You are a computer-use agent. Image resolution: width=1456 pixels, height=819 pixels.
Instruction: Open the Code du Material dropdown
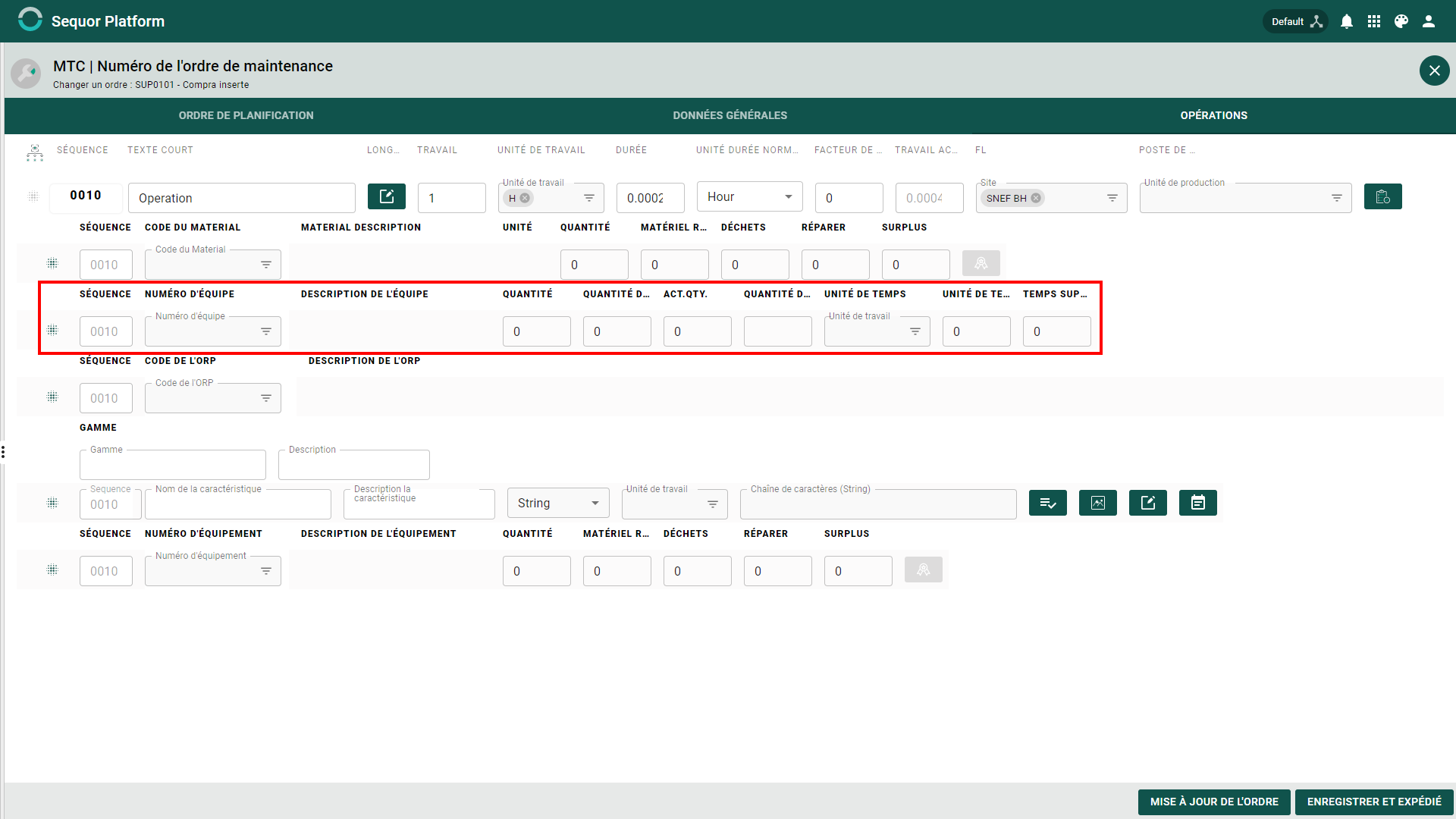[x=266, y=265]
